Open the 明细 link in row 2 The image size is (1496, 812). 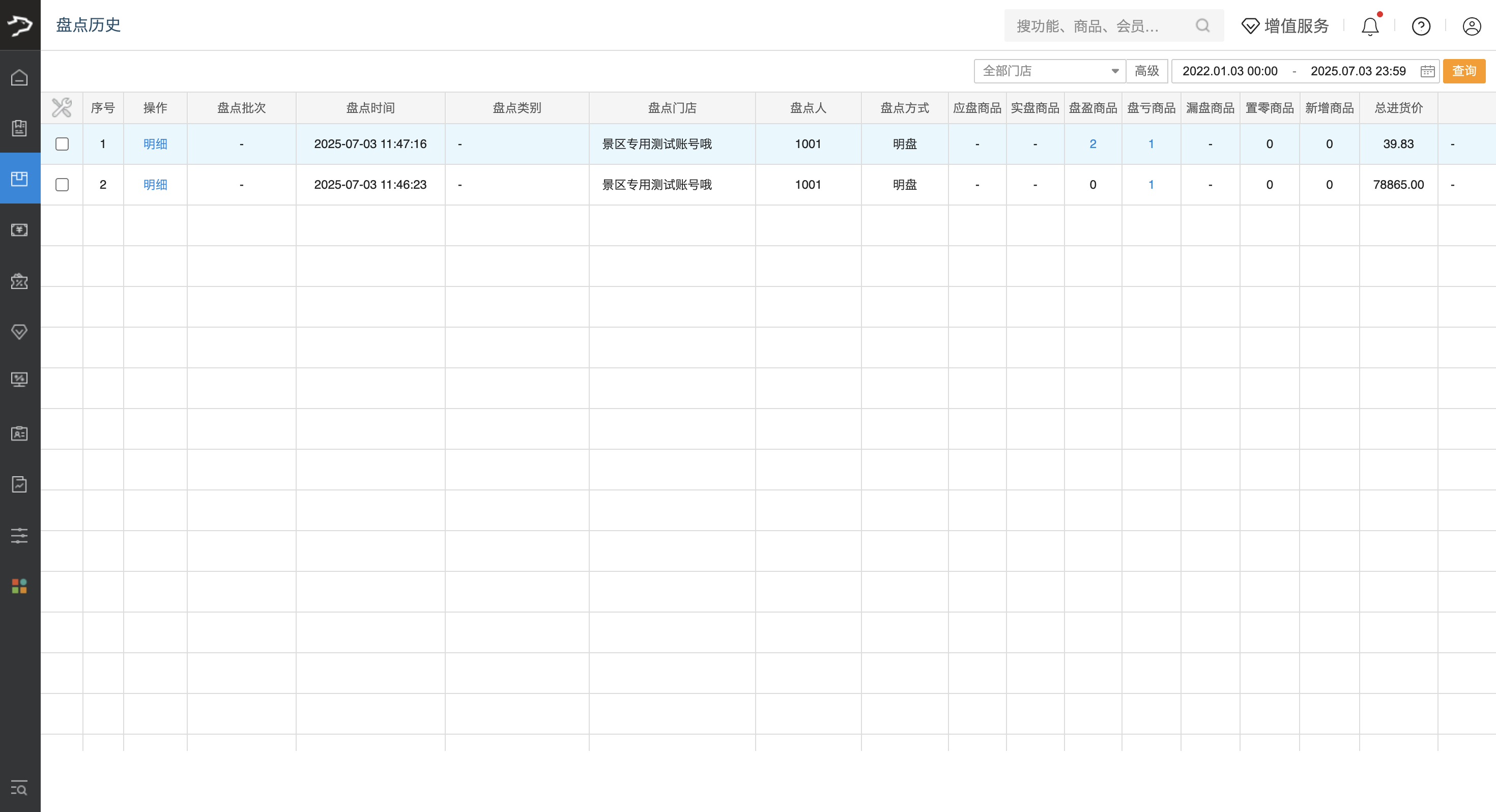click(x=155, y=185)
